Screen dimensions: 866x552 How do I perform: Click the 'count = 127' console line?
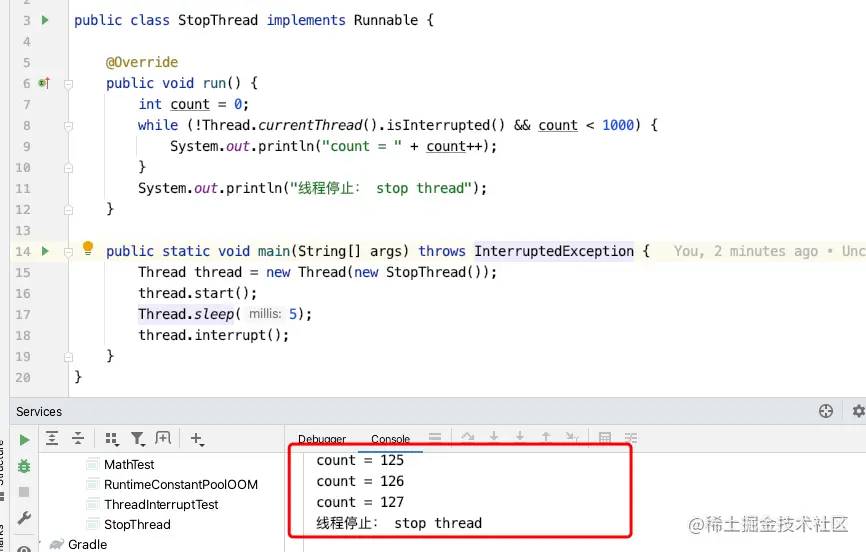[x=360, y=502]
